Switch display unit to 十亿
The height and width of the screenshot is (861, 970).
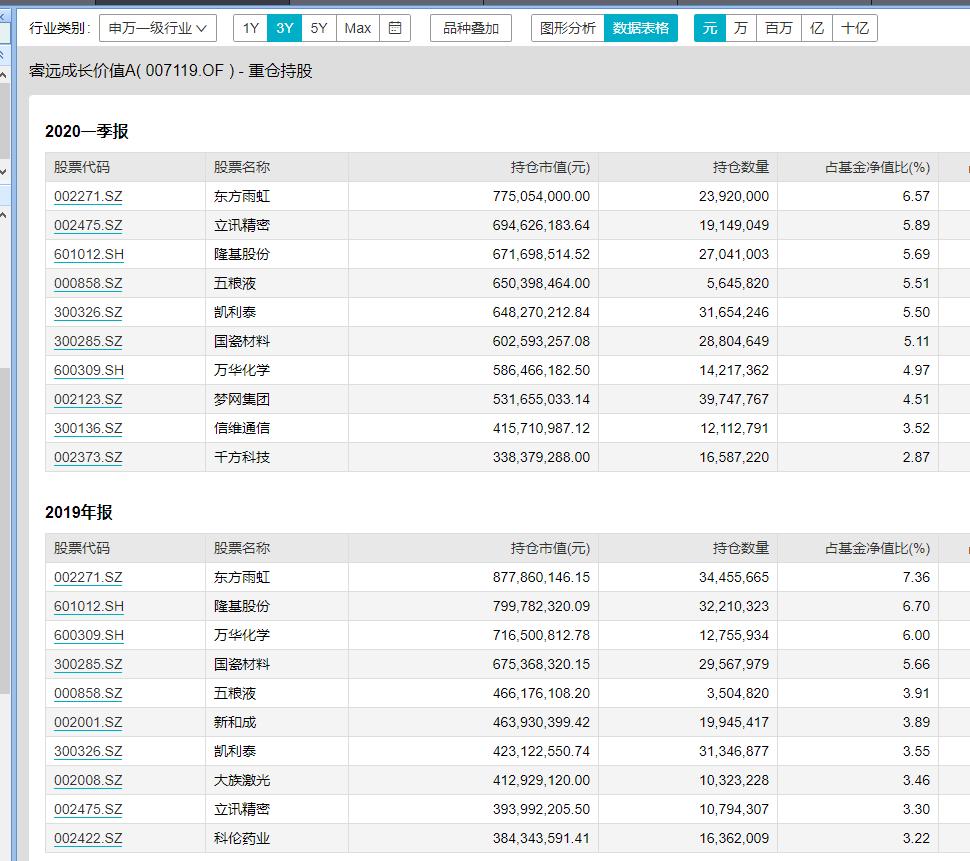[855, 27]
